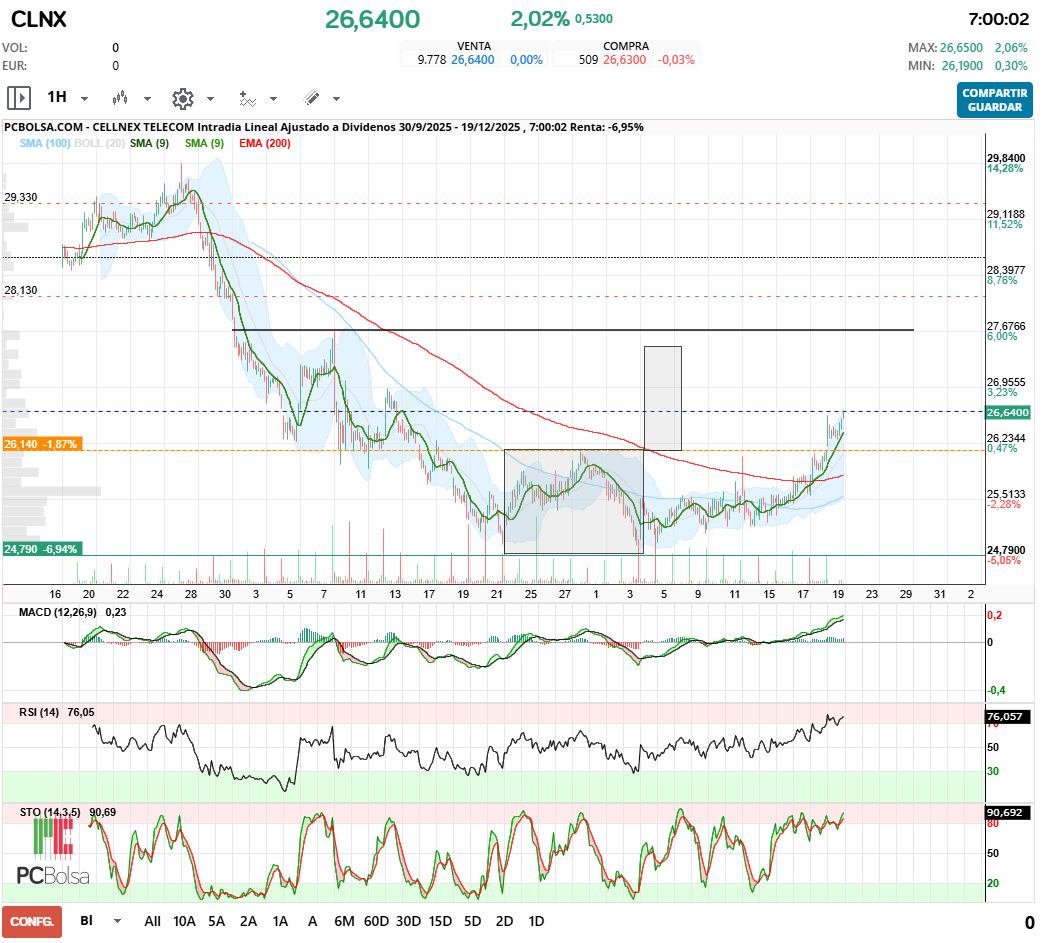The height and width of the screenshot is (943, 1048).
Task: Select the candlestick chart style icon
Action: coord(120,98)
